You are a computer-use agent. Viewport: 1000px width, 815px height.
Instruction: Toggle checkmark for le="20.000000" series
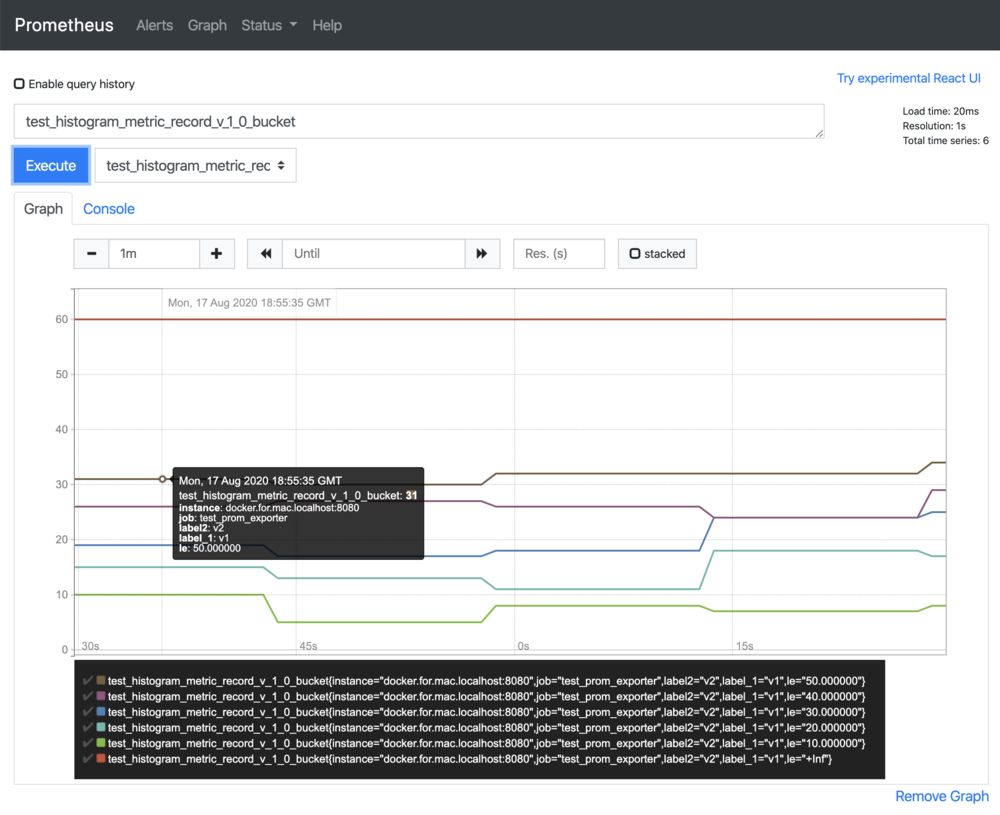tap(88, 727)
